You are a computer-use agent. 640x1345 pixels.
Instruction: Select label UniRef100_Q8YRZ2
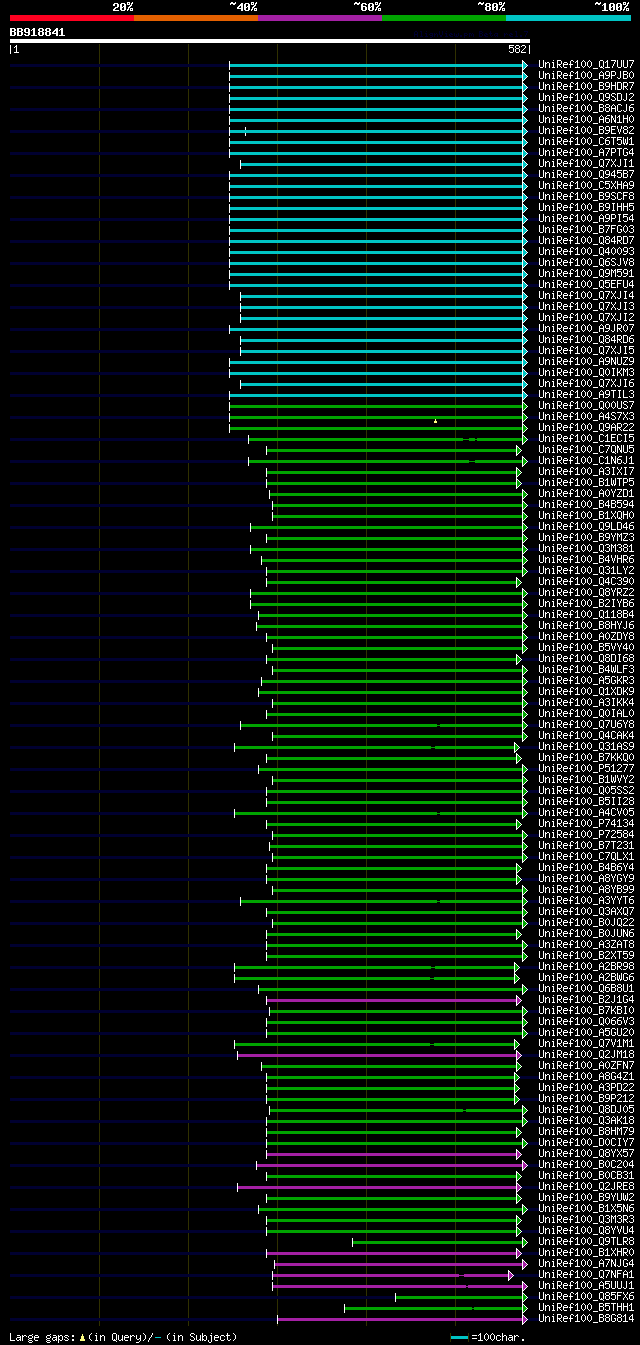click(586, 592)
